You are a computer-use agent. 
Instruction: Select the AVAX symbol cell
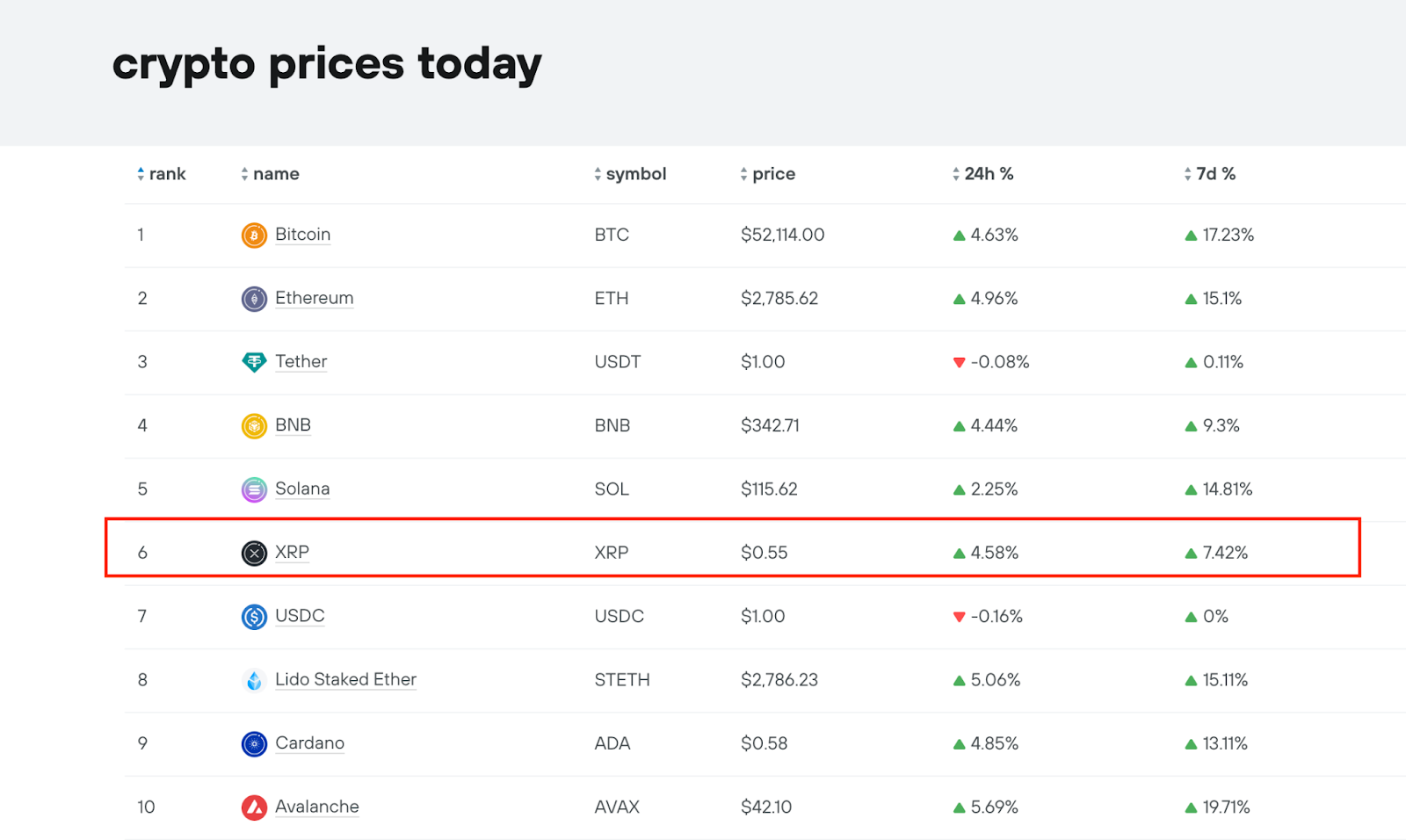(617, 807)
